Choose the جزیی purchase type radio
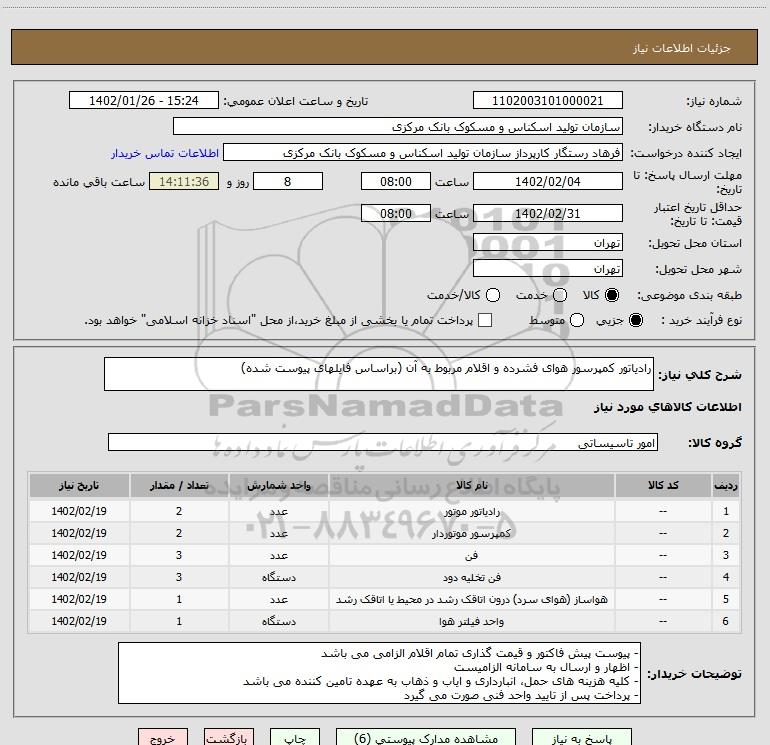This screenshot has width=770, height=745. [635, 320]
